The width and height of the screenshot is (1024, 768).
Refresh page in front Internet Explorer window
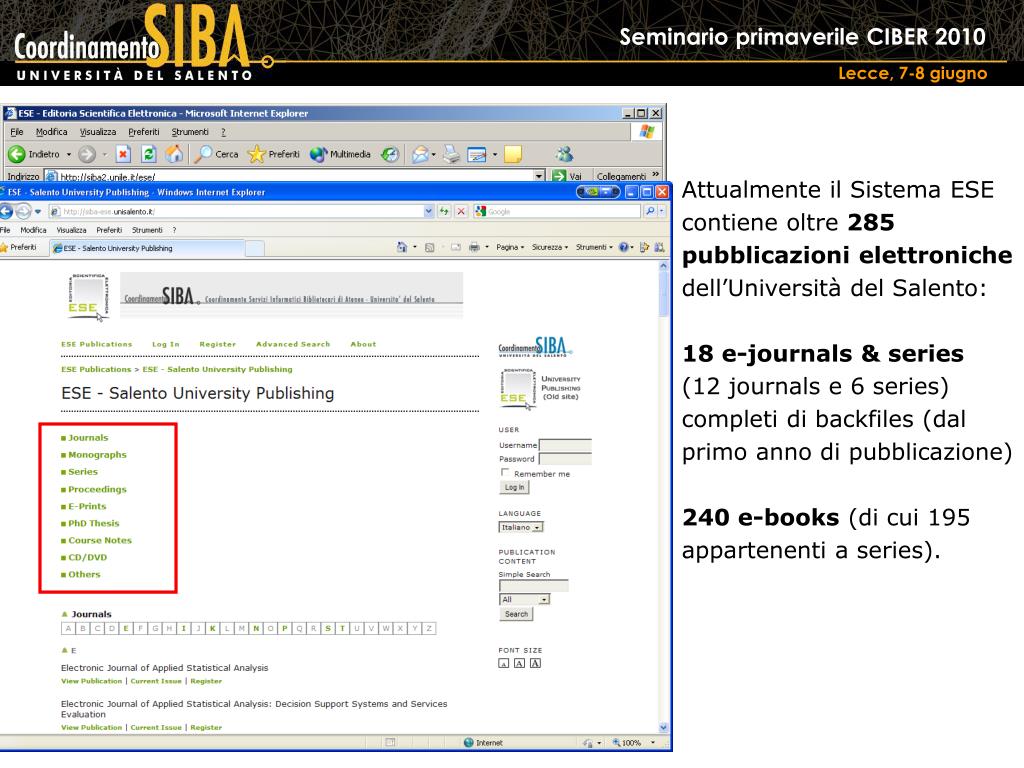(x=444, y=212)
